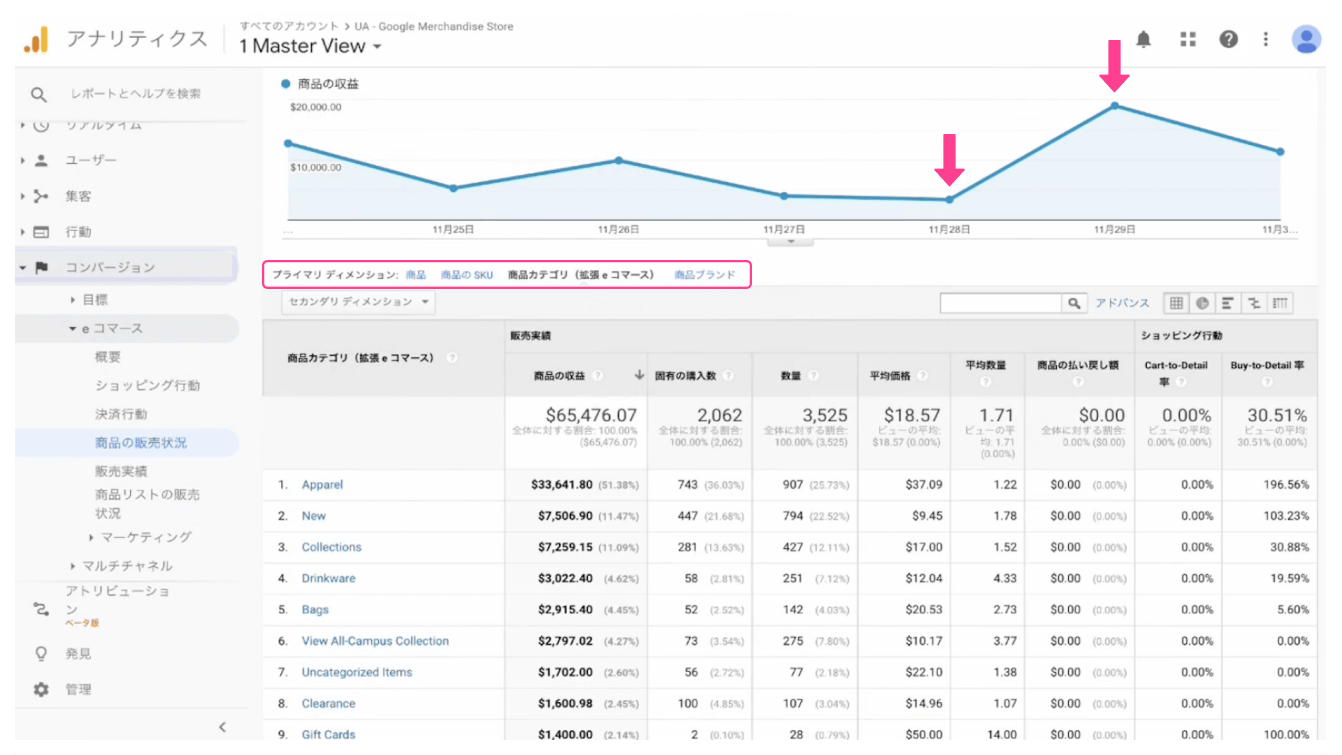Switch to pie chart view icon
This screenshot has width=1342, height=755.
click(x=1202, y=303)
